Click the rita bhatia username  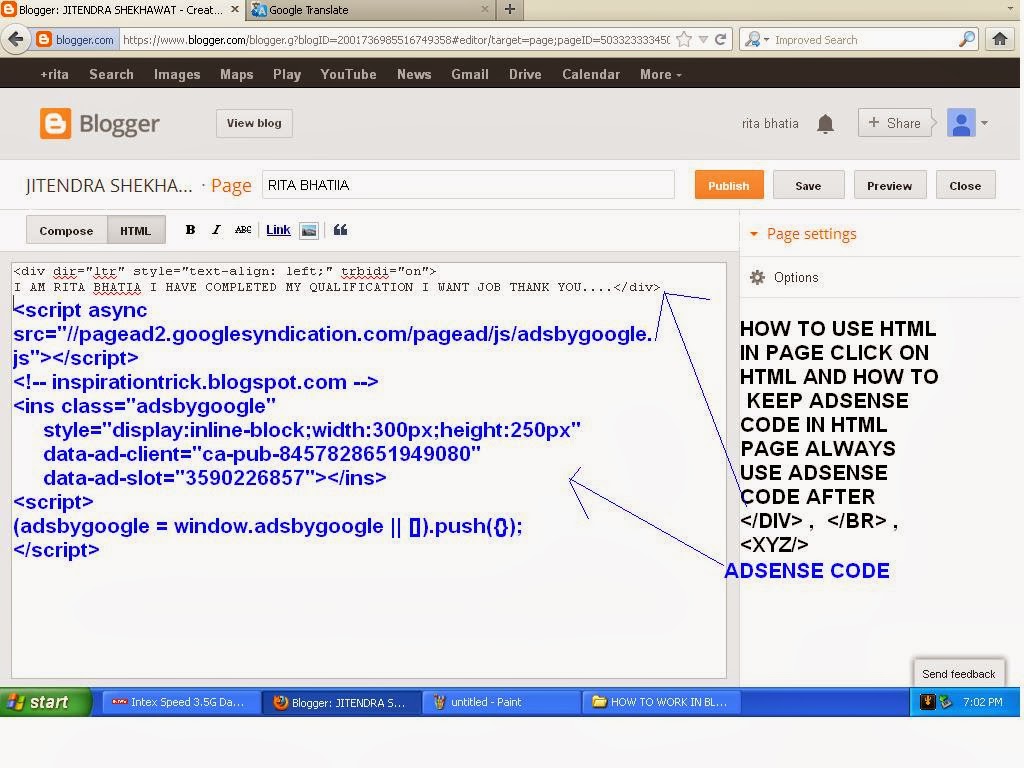(x=770, y=123)
